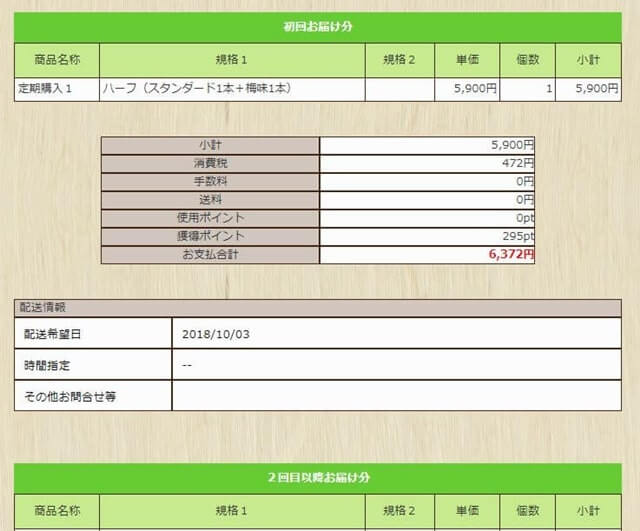Select 規格２ header in 初回お届け分 table
Image resolution: width=640 pixels, height=531 pixels.
400,60
